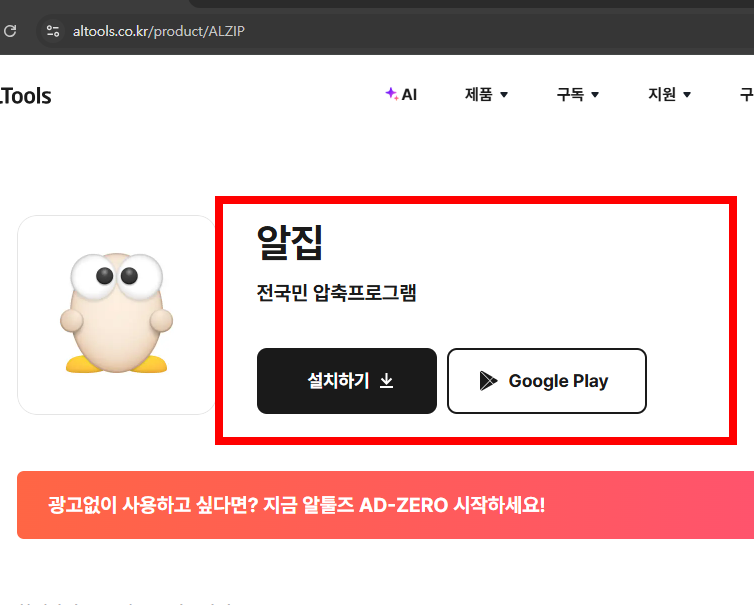
Task: Expand the 지원 dropdown arrow
Action: click(x=687, y=95)
